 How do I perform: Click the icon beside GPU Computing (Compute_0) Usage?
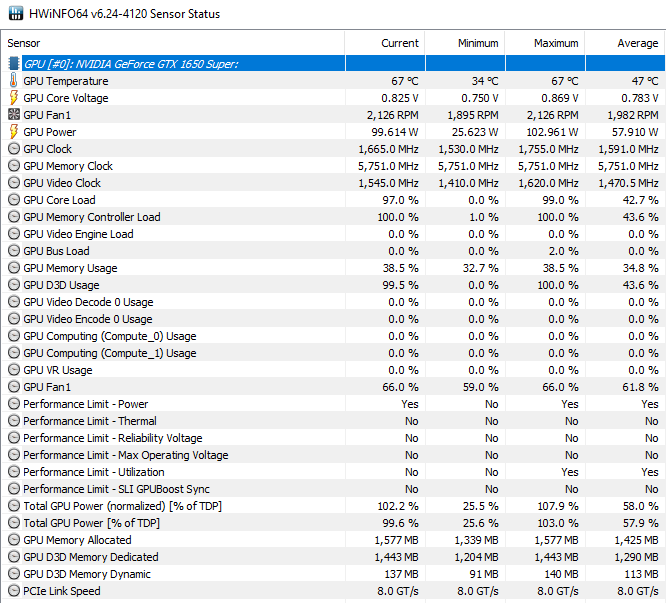(14, 335)
